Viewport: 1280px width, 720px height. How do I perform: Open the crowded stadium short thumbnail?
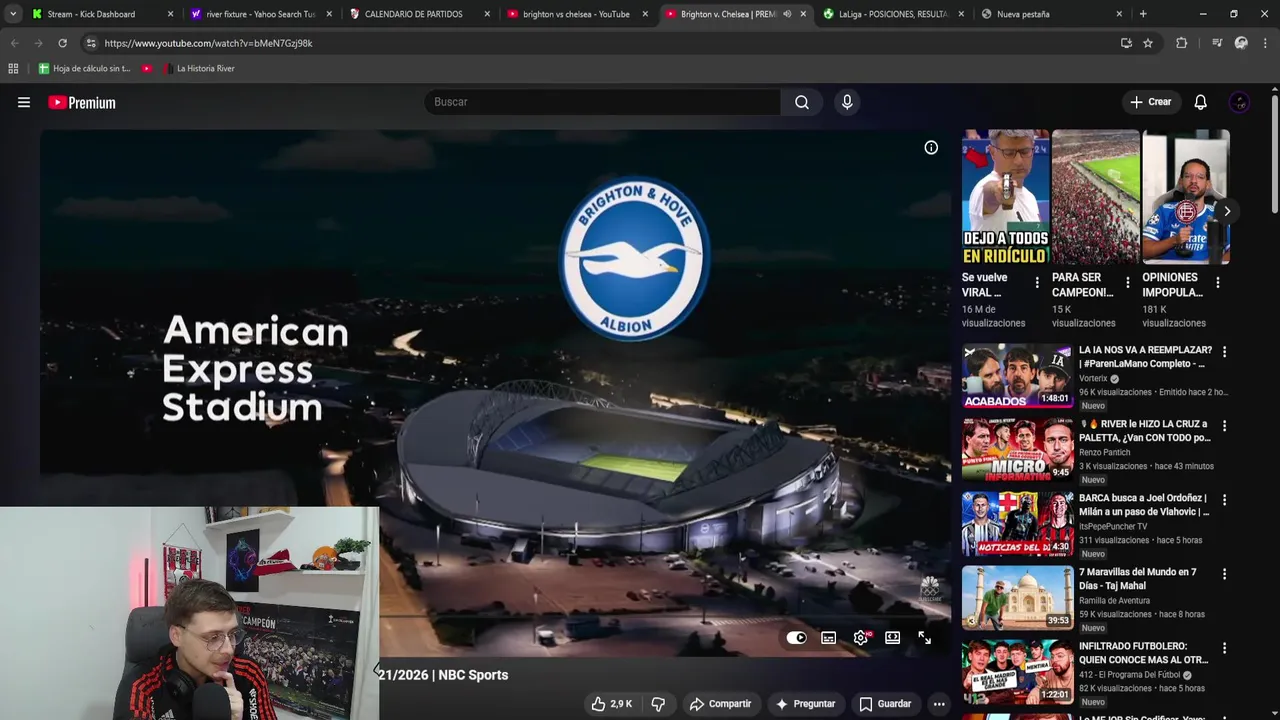click(1095, 196)
